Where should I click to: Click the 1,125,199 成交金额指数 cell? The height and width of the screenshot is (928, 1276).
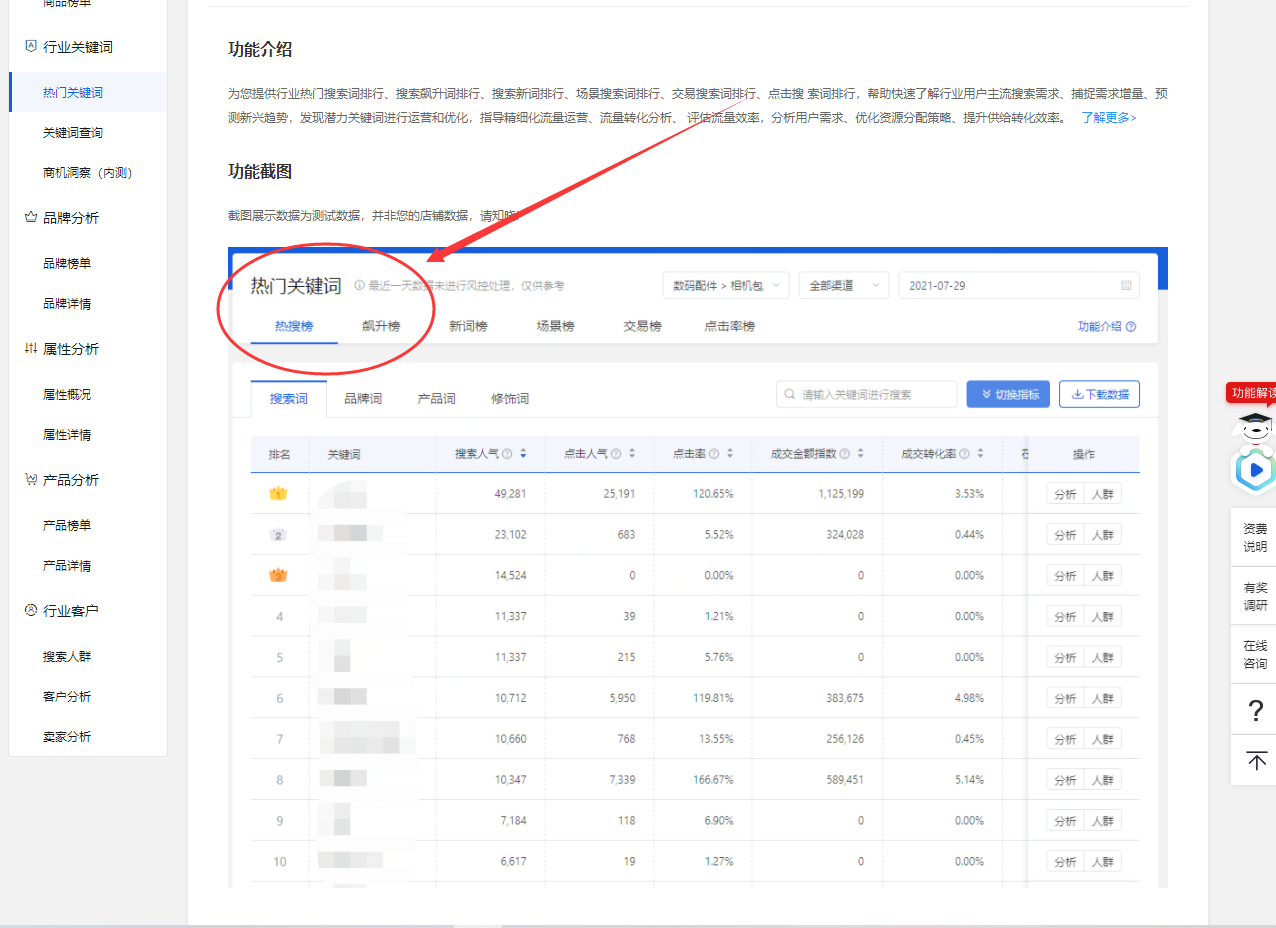[840, 494]
